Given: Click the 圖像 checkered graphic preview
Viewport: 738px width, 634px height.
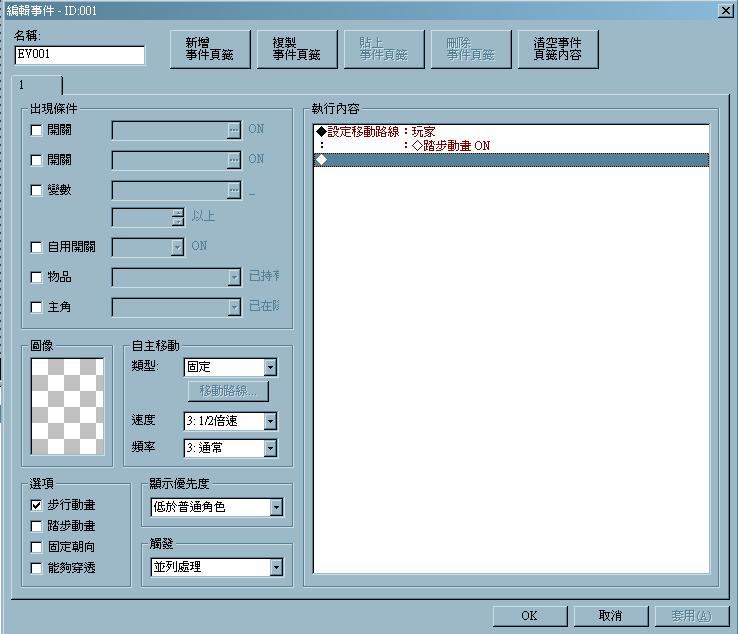Looking at the screenshot, I should point(67,406).
